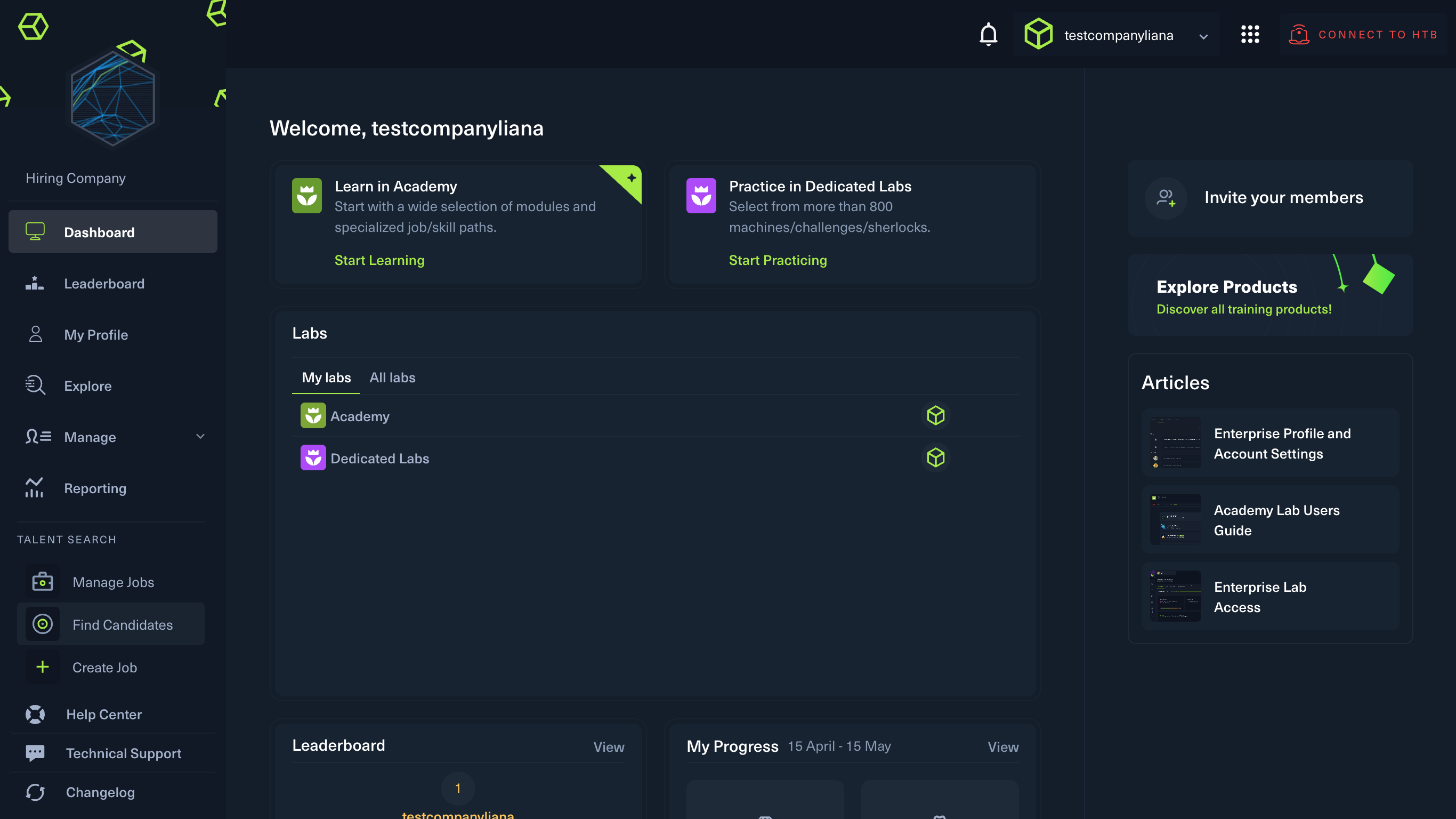This screenshot has height=819, width=1456.
Task: Open Reporting in the sidebar
Action: [x=112, y=487]
